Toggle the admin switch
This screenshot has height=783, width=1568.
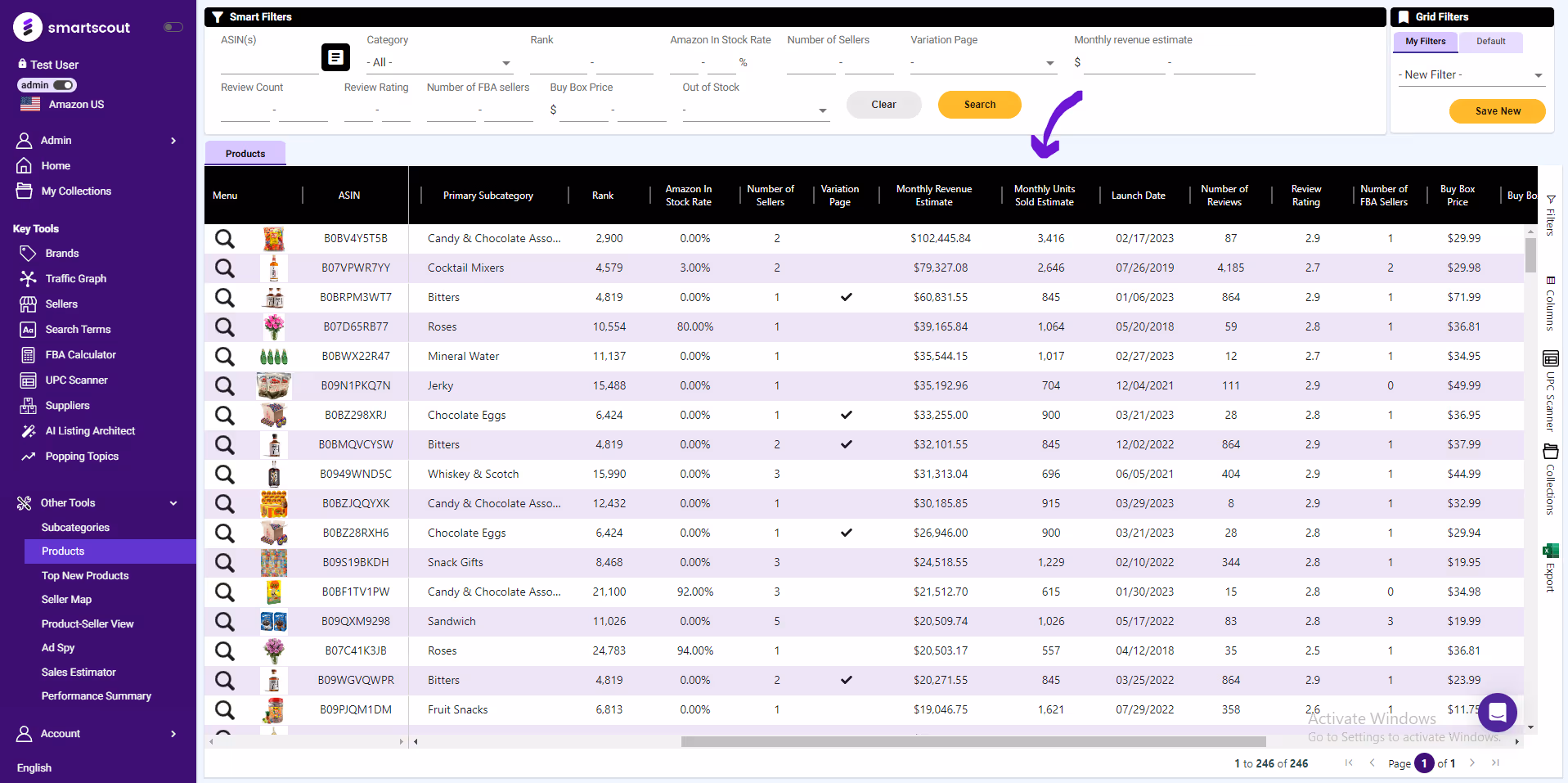64,85
